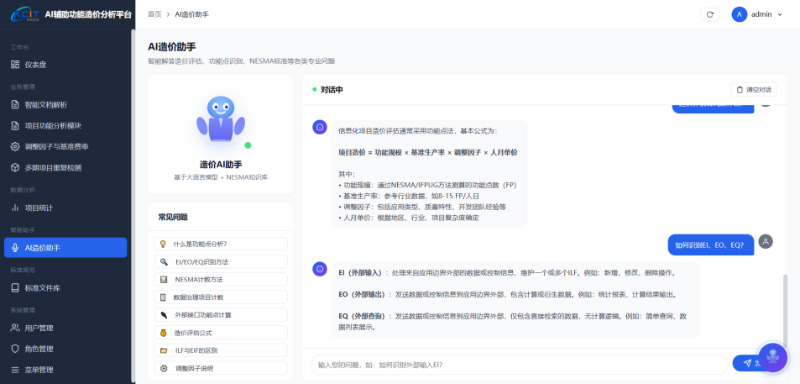Image resolution: width=800 pixels, height=384 pixels.
Task: Click the gear icon for 调整因子说明
Action: [163, 368]
